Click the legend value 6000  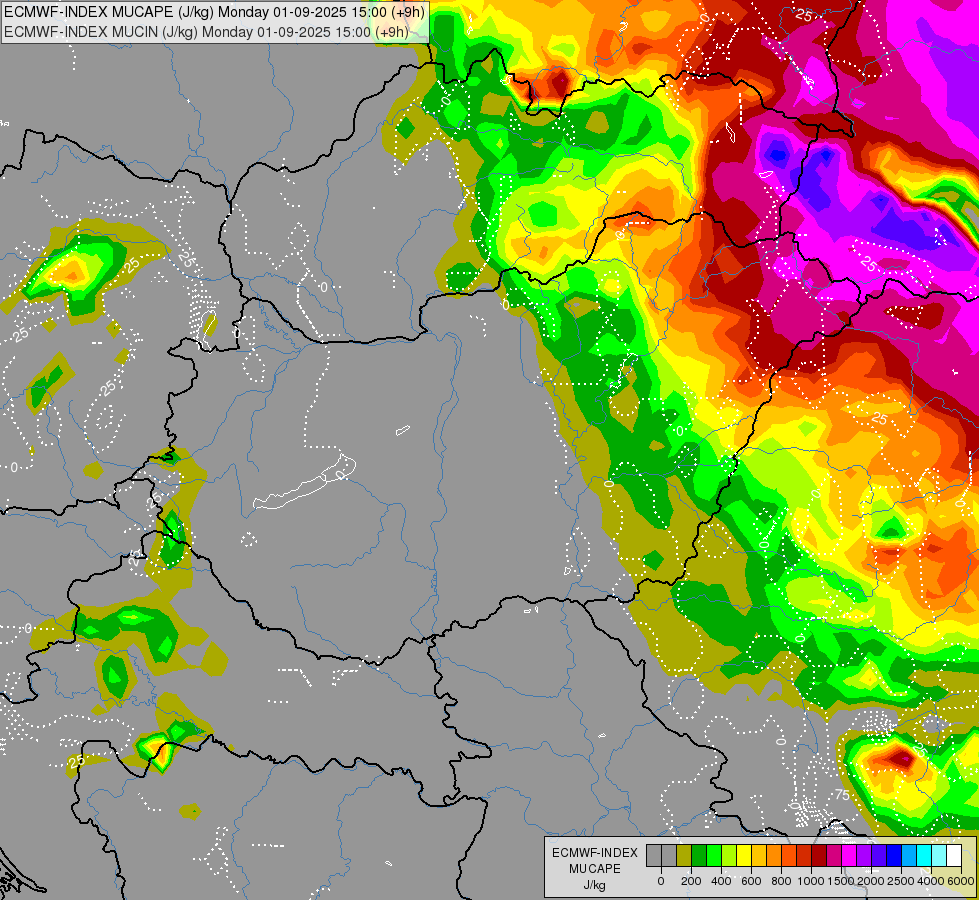pyautogui.click(x=961, y=881)
